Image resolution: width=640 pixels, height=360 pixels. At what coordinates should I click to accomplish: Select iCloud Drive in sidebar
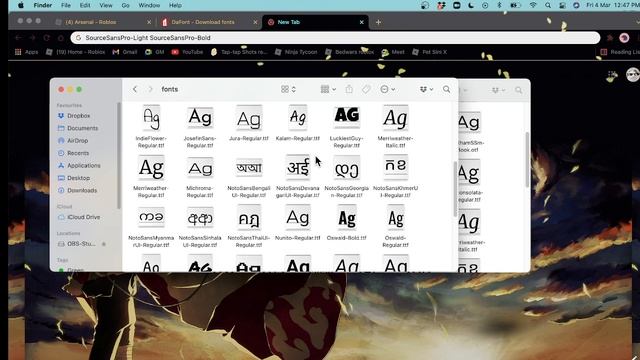click(79, 217)
